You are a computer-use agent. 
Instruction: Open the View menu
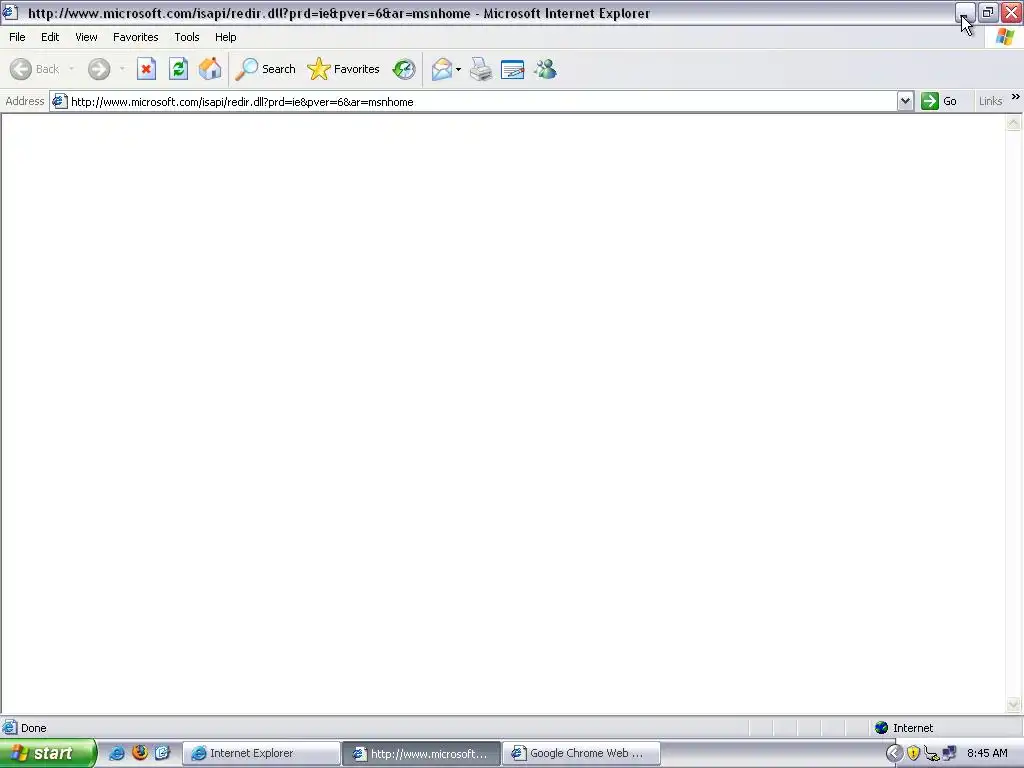pyautogui.click(x=86, y=37)
